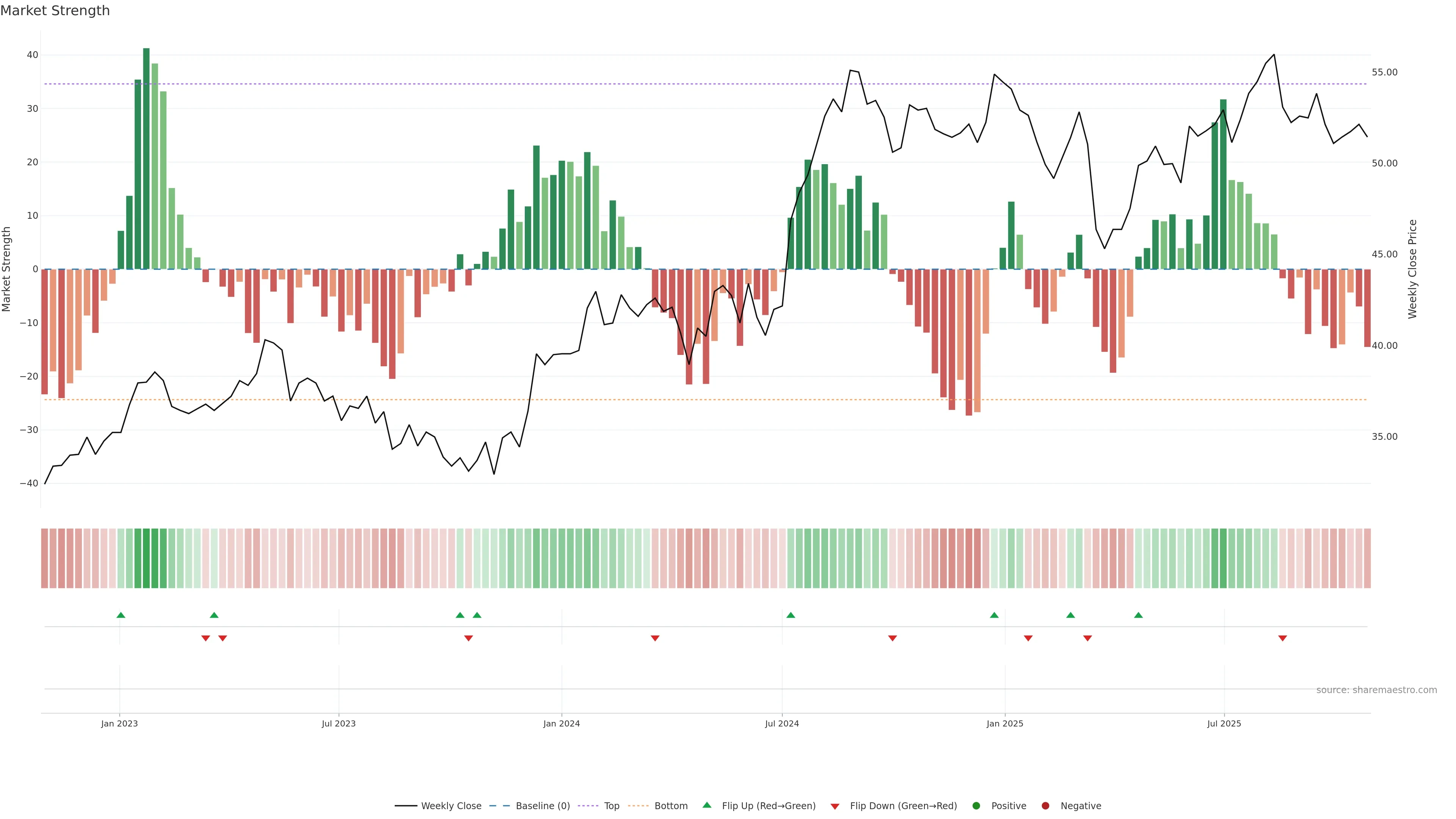Click red Negative circle legend icon

point(1045,805)
